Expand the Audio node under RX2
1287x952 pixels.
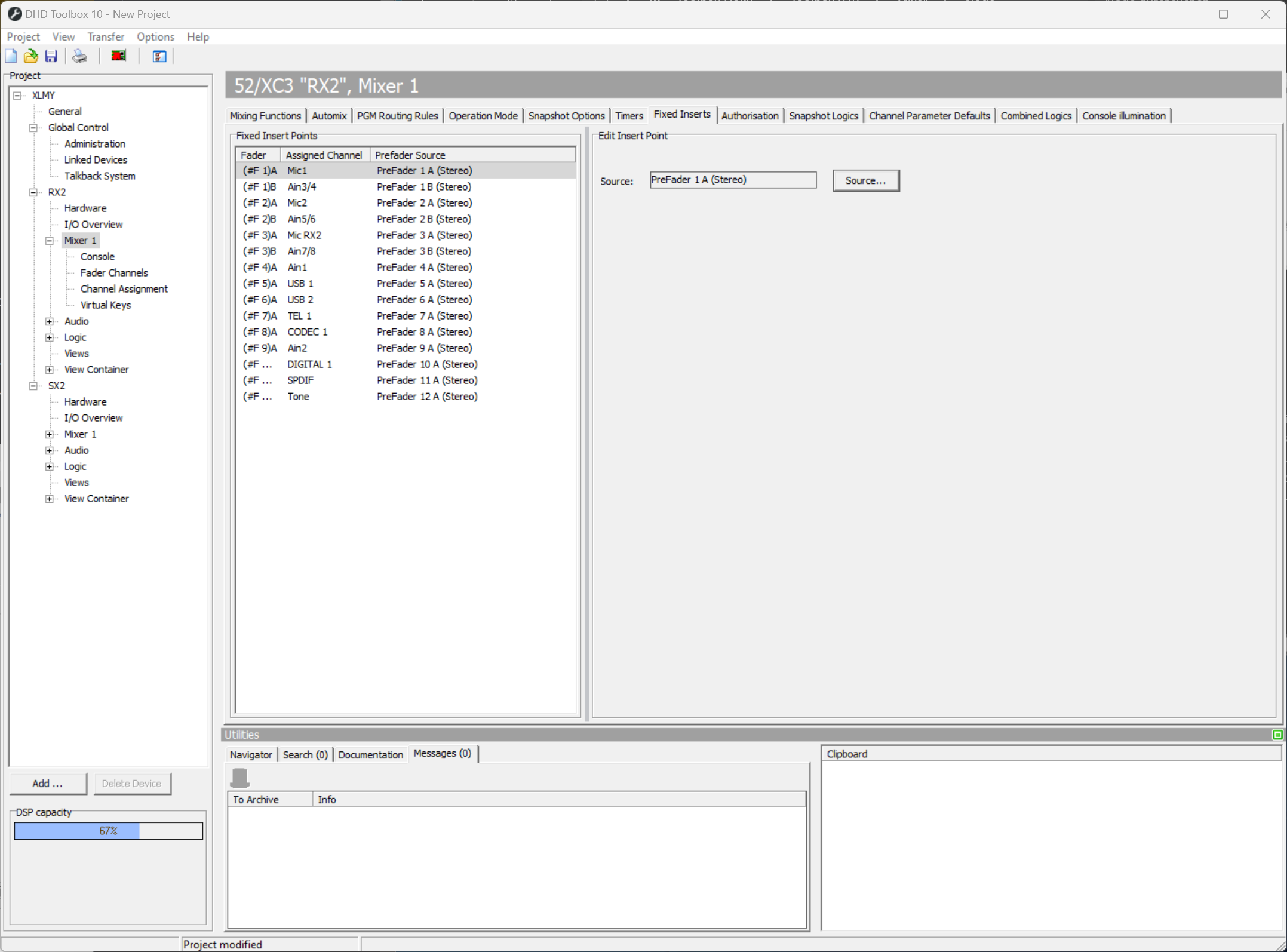[50, 321]
